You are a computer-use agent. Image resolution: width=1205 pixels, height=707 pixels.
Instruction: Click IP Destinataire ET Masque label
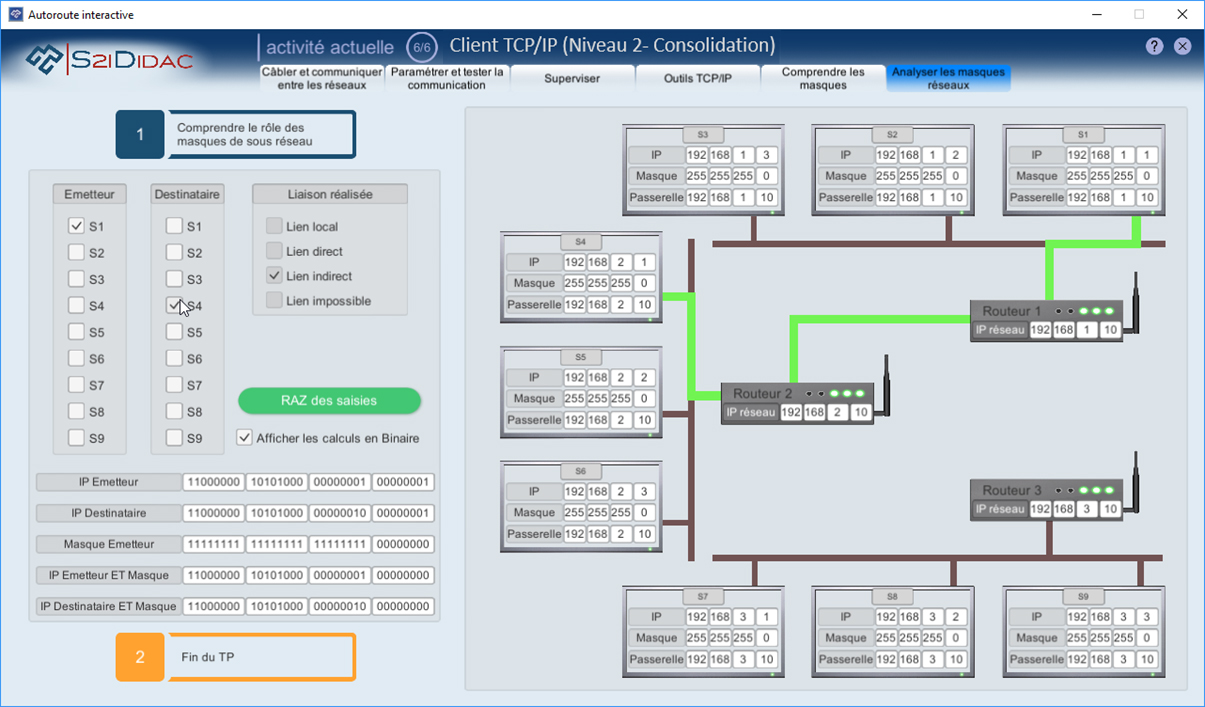109,607
